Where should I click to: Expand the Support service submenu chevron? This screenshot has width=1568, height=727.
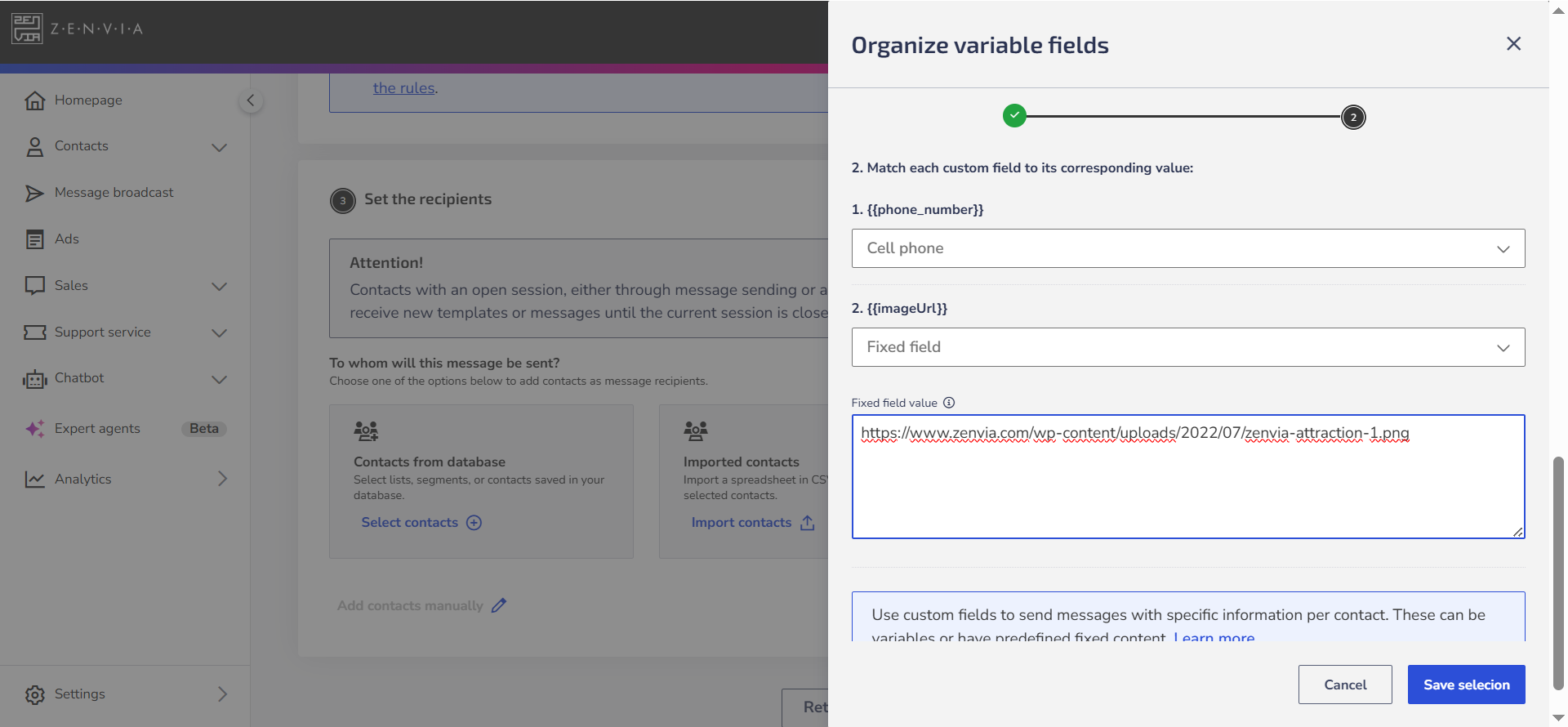coord(219,332)
